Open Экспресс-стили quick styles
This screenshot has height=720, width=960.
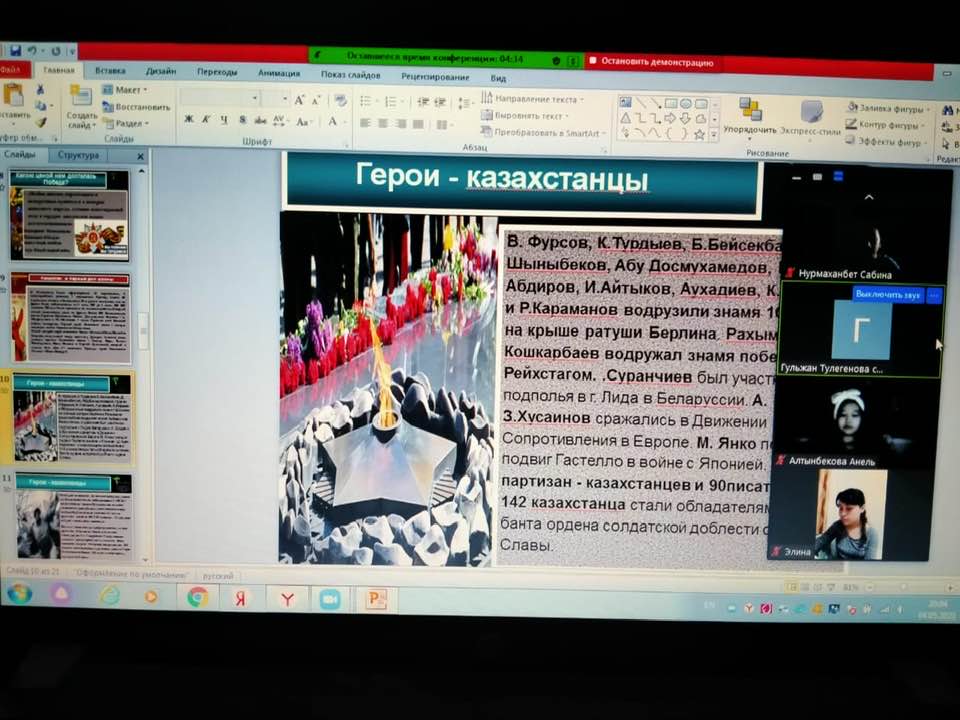pyautogui.click(x=810, y=118)
